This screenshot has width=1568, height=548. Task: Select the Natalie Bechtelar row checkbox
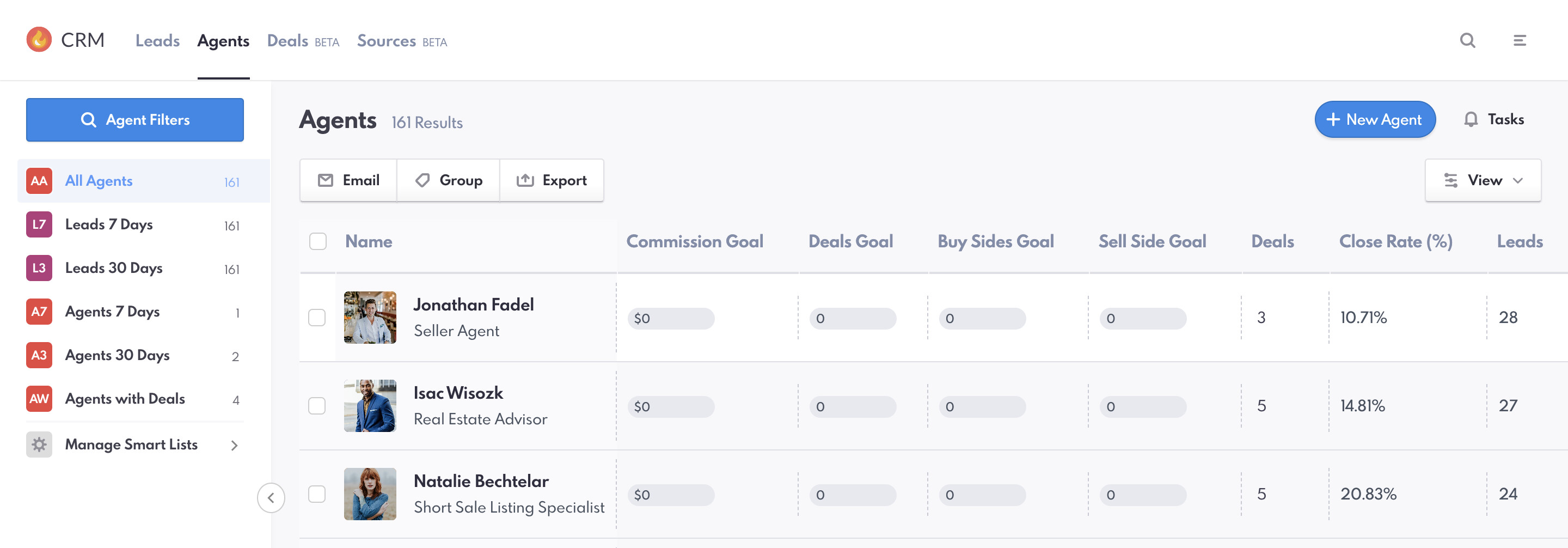click(317, 494)
